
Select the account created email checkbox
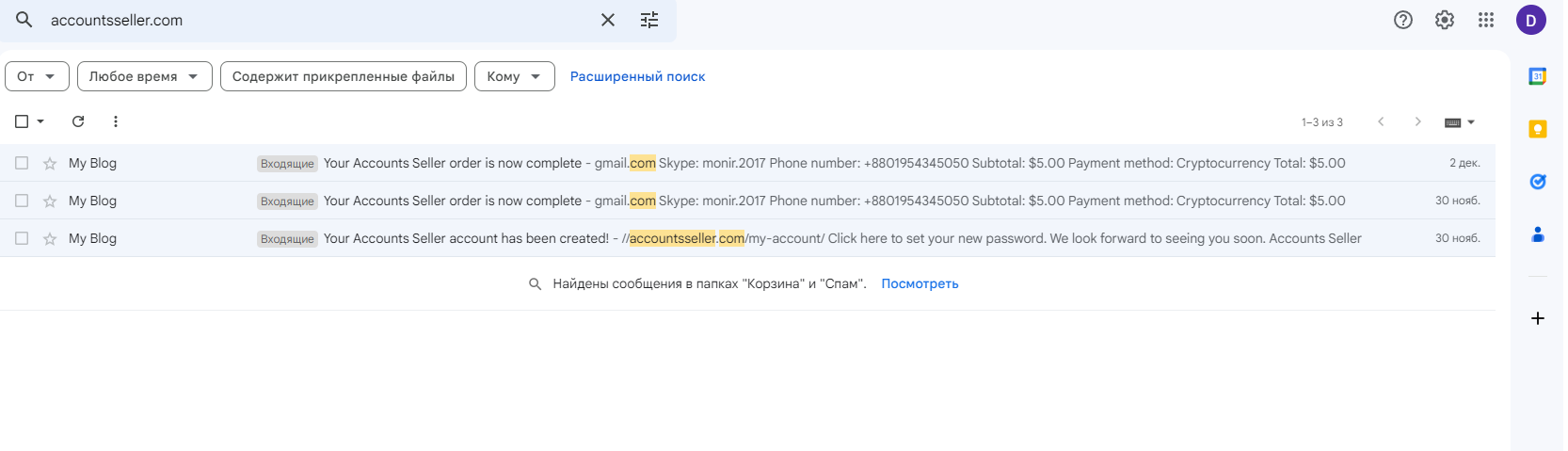22,238
